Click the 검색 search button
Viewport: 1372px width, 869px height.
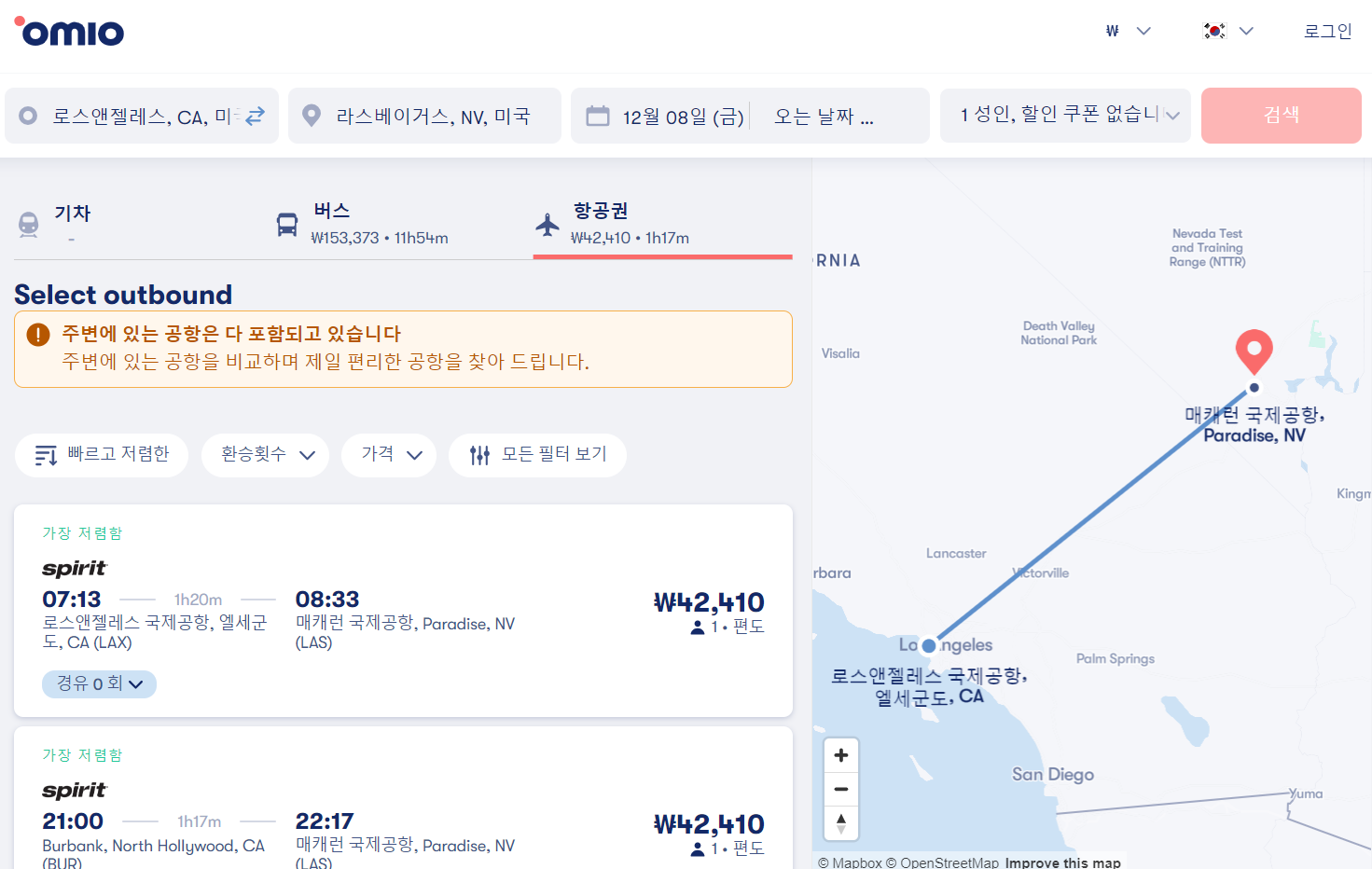tap(1281, 116)
